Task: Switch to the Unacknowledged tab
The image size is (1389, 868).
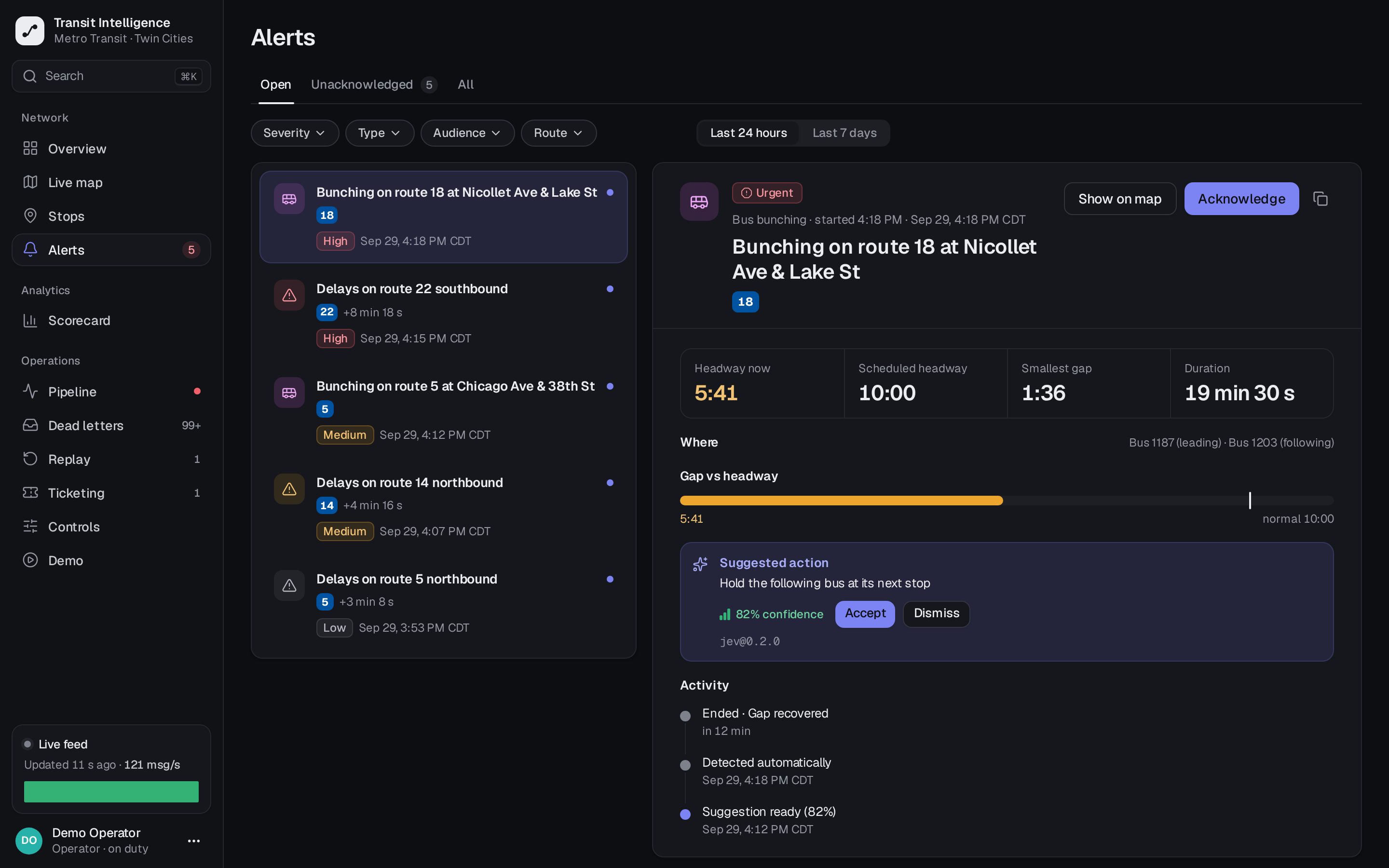Action: click(x=374, y=84)
